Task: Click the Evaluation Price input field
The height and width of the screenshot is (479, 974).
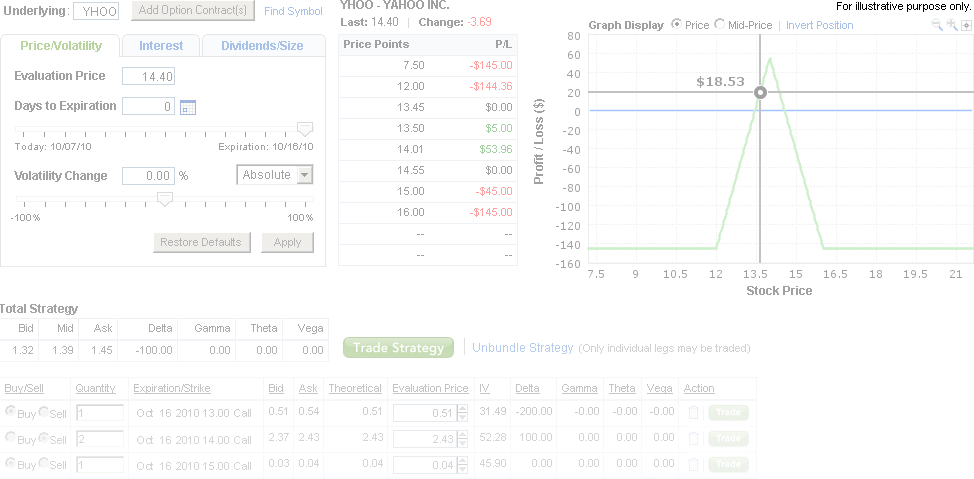Action: point(148,77)
